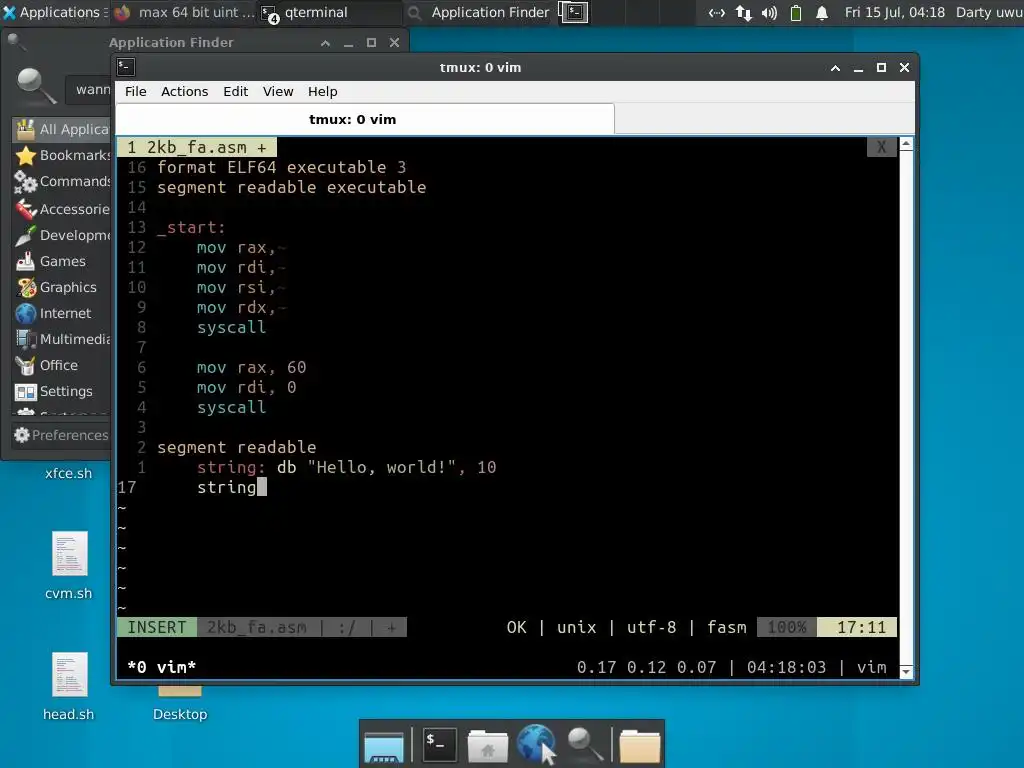Select the 'tmux: 0 vim' terminal tab

[365, 120]
